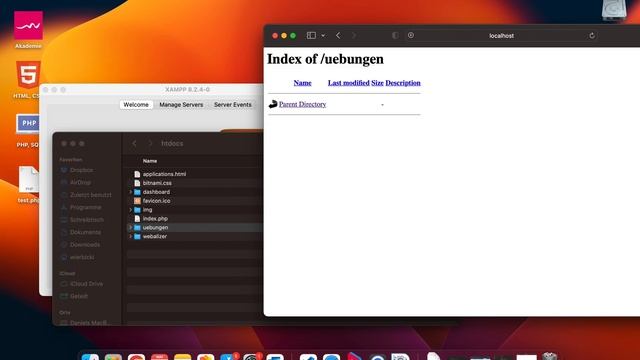Open Downloads in Finder sidebar
This screenshot has height=360, width=640.
pos(84,244)
